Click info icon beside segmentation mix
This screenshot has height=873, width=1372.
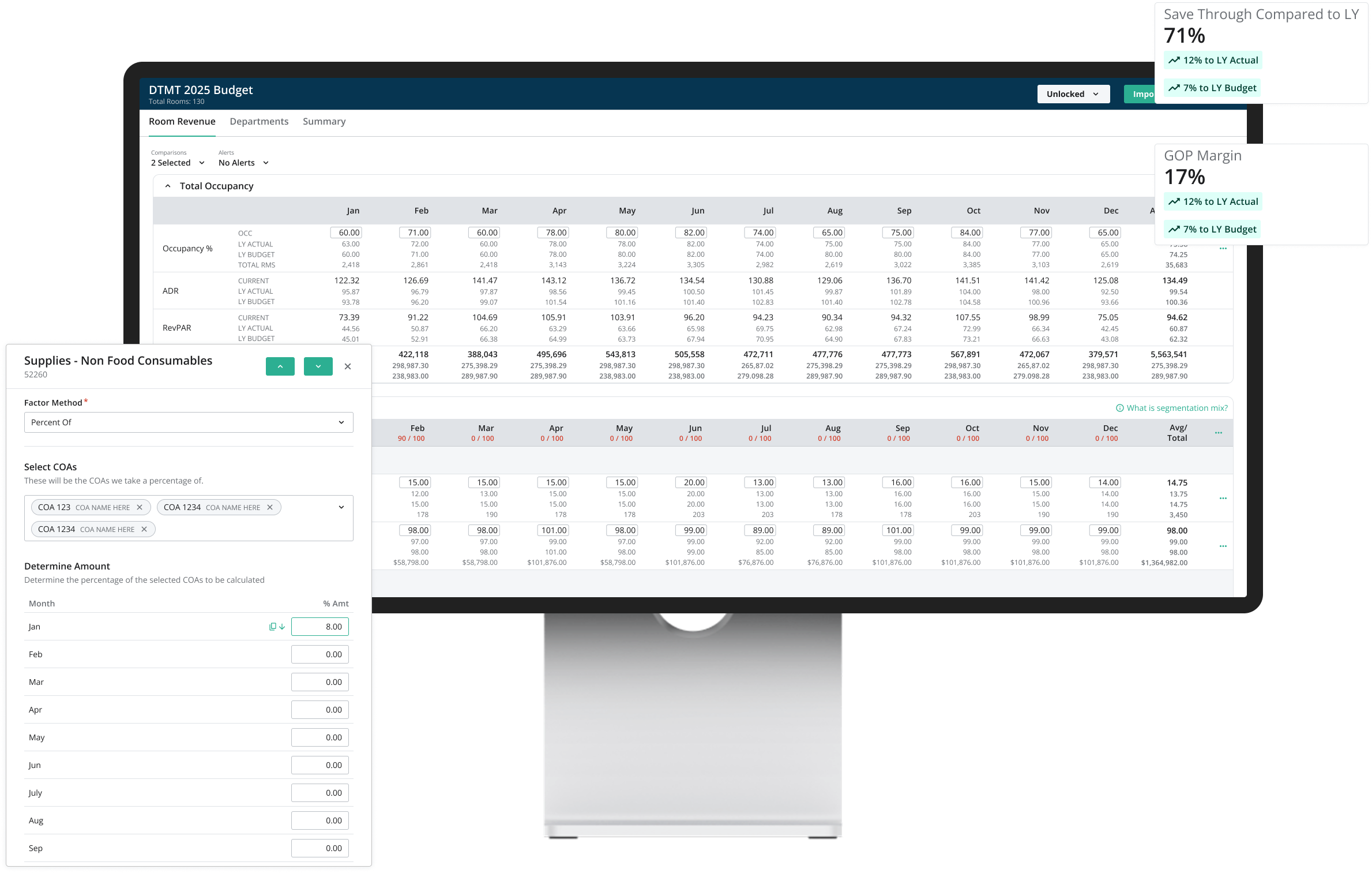pyautogui.click(x=1120, y=408)
